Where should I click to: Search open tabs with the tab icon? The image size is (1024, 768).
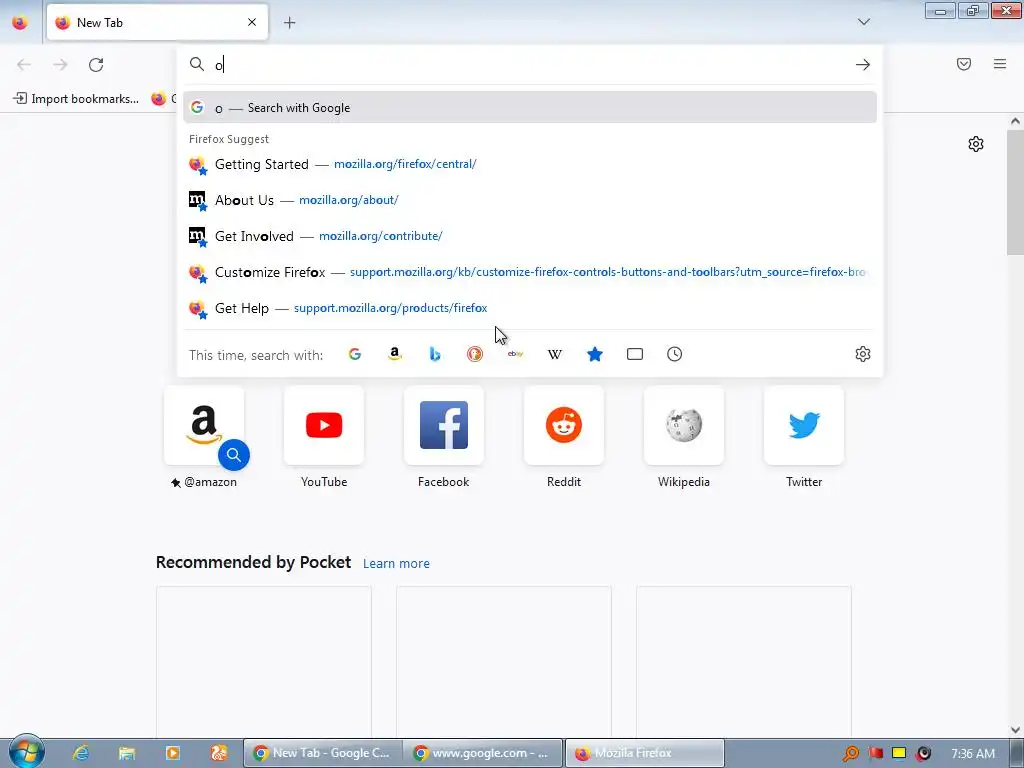pyautogui.click(x=635, y=354)
